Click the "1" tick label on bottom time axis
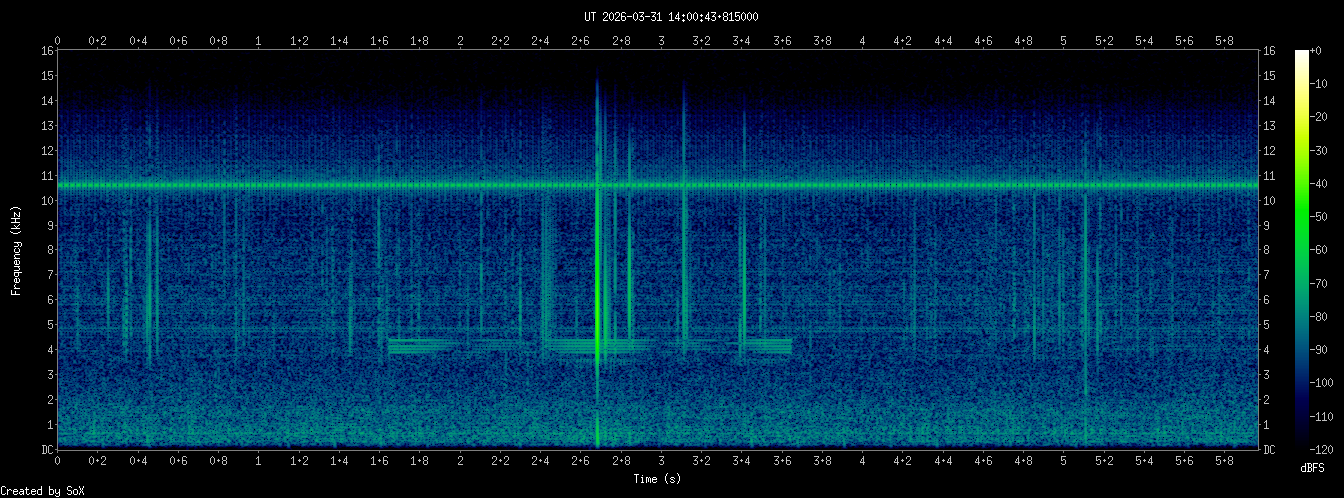Viewport: 1344px width, 498px height. click(259, 461)
